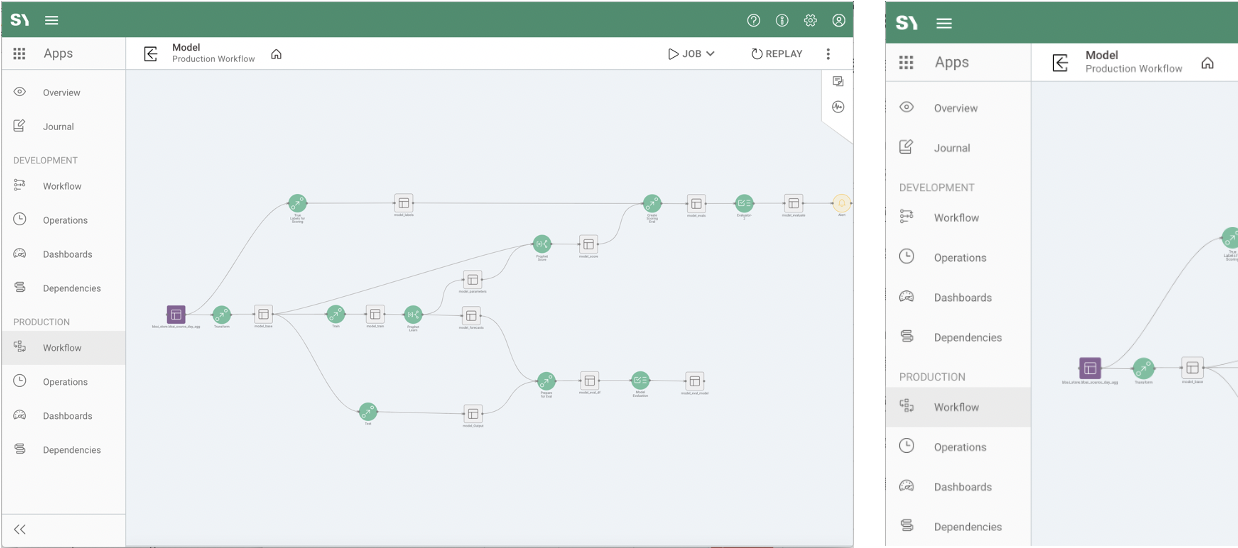Open the activity monitor pulse icon
Screen dimensions: 1238x548
pos(838,107)
